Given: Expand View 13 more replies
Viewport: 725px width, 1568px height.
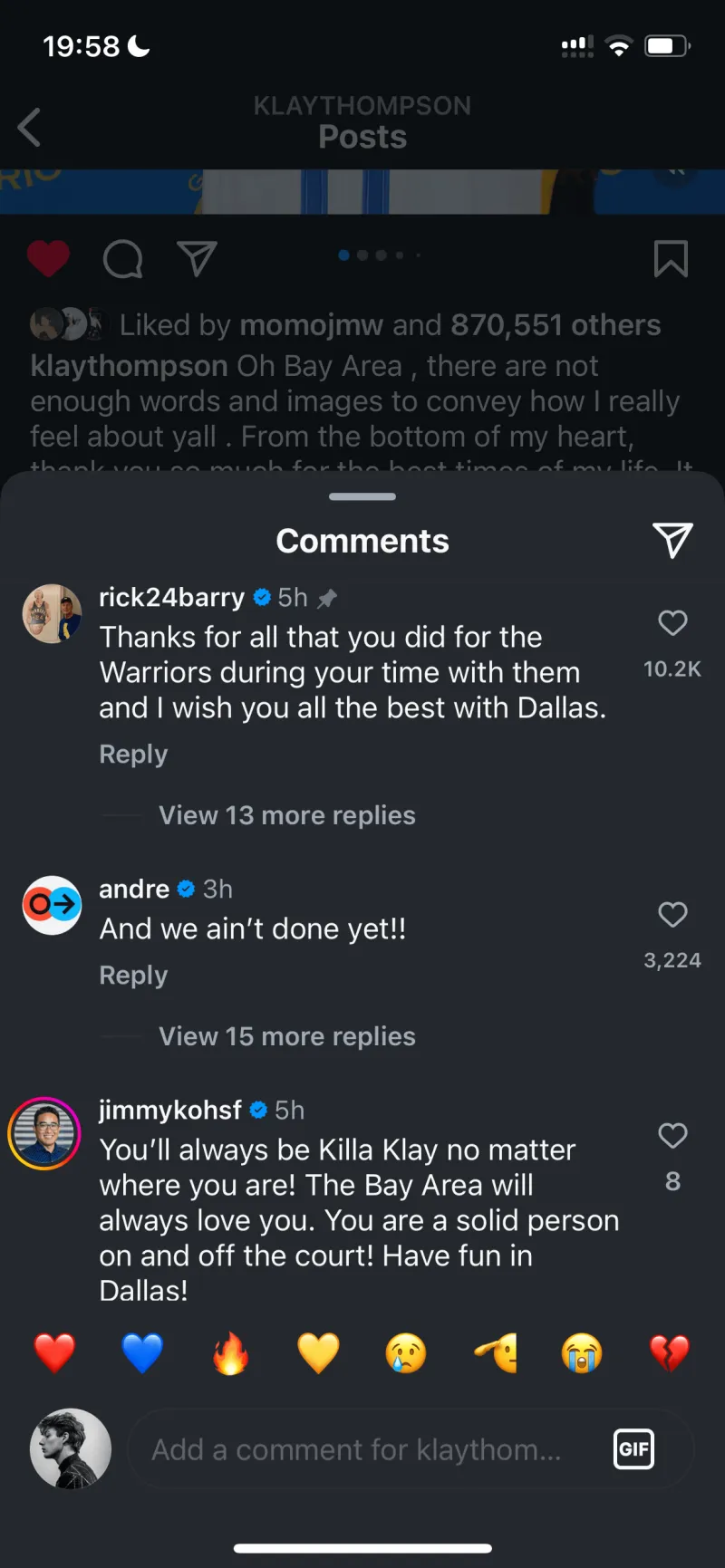Looking at the screenshot, I should [x=286, y=815].
